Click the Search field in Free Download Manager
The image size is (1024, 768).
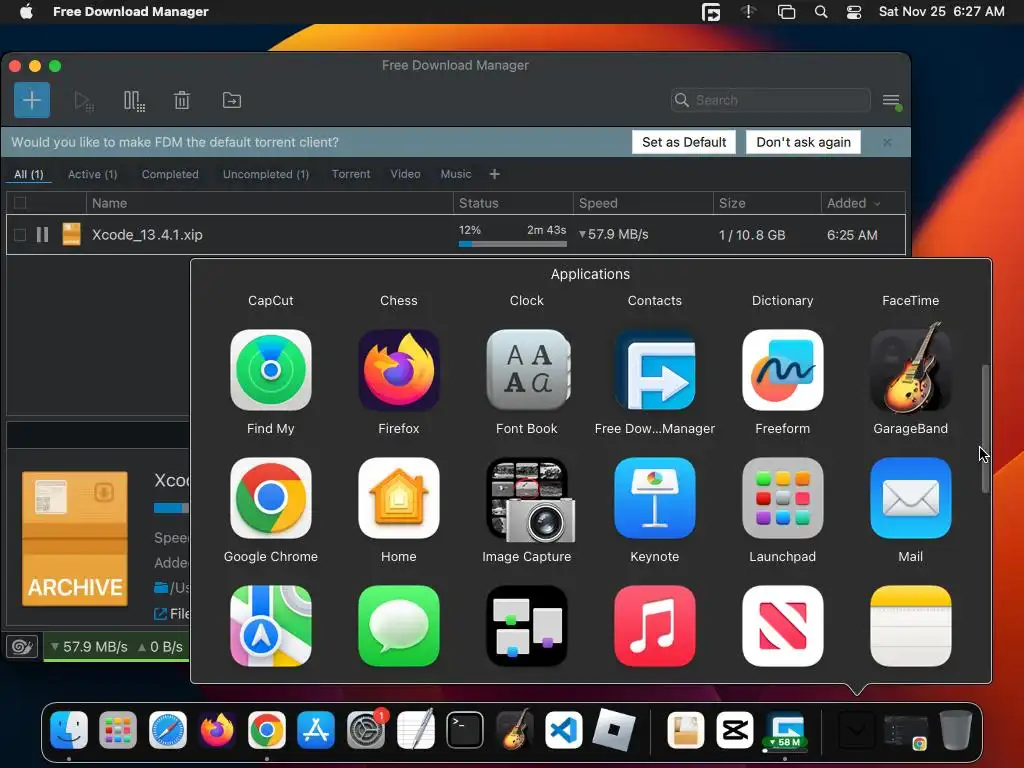771,100
